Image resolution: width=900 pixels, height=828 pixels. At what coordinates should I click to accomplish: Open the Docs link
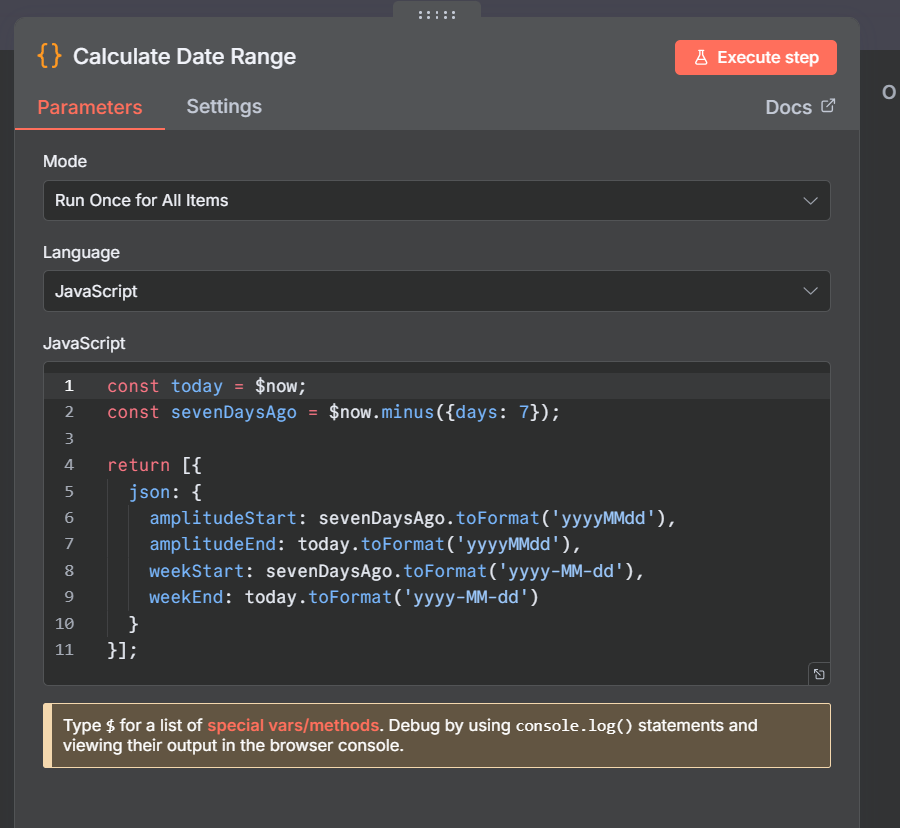pos(788,107)
